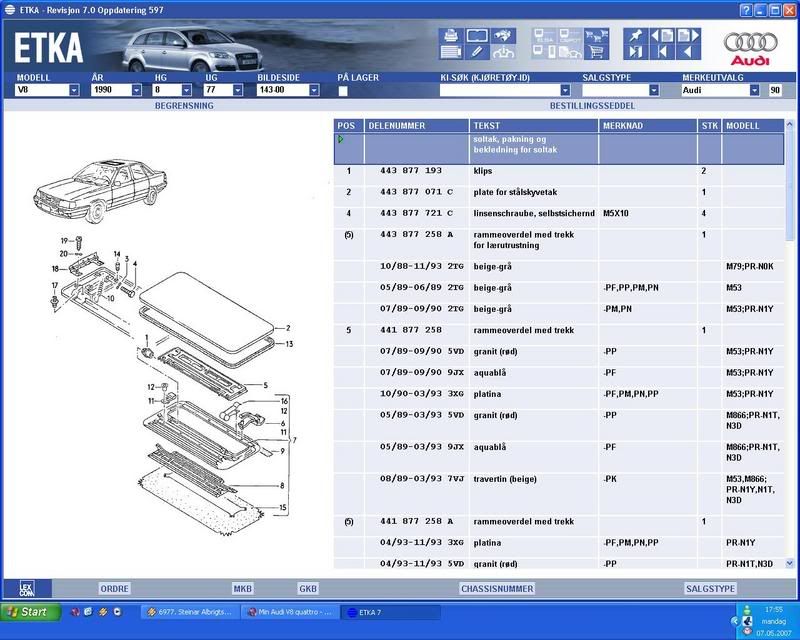The image size is (800, 640).
Task: Click the printer icon in the toolbar
Action: 451,36
